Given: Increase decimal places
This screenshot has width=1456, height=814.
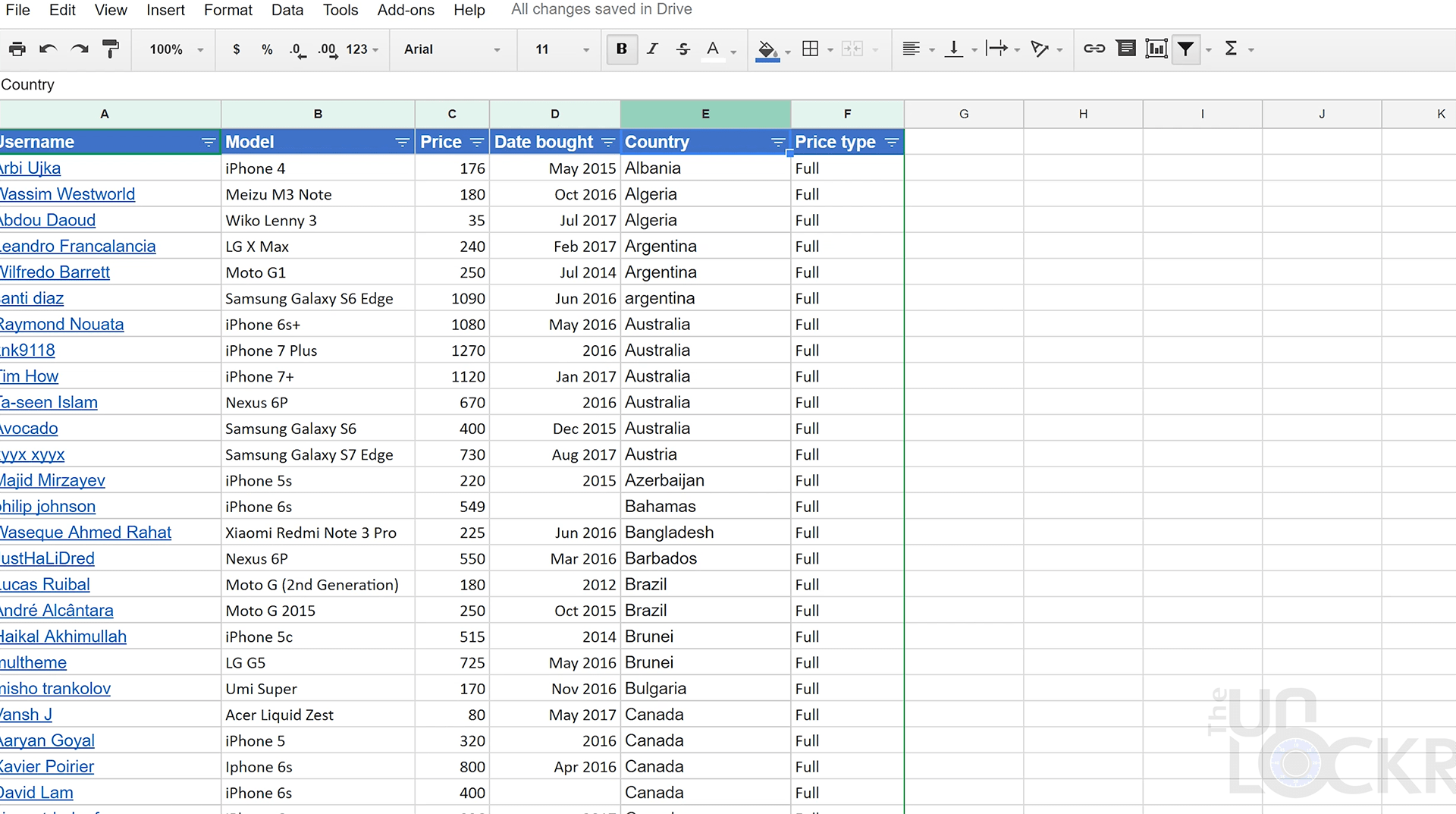Looking at the screenshot, I should click(328, 50).
